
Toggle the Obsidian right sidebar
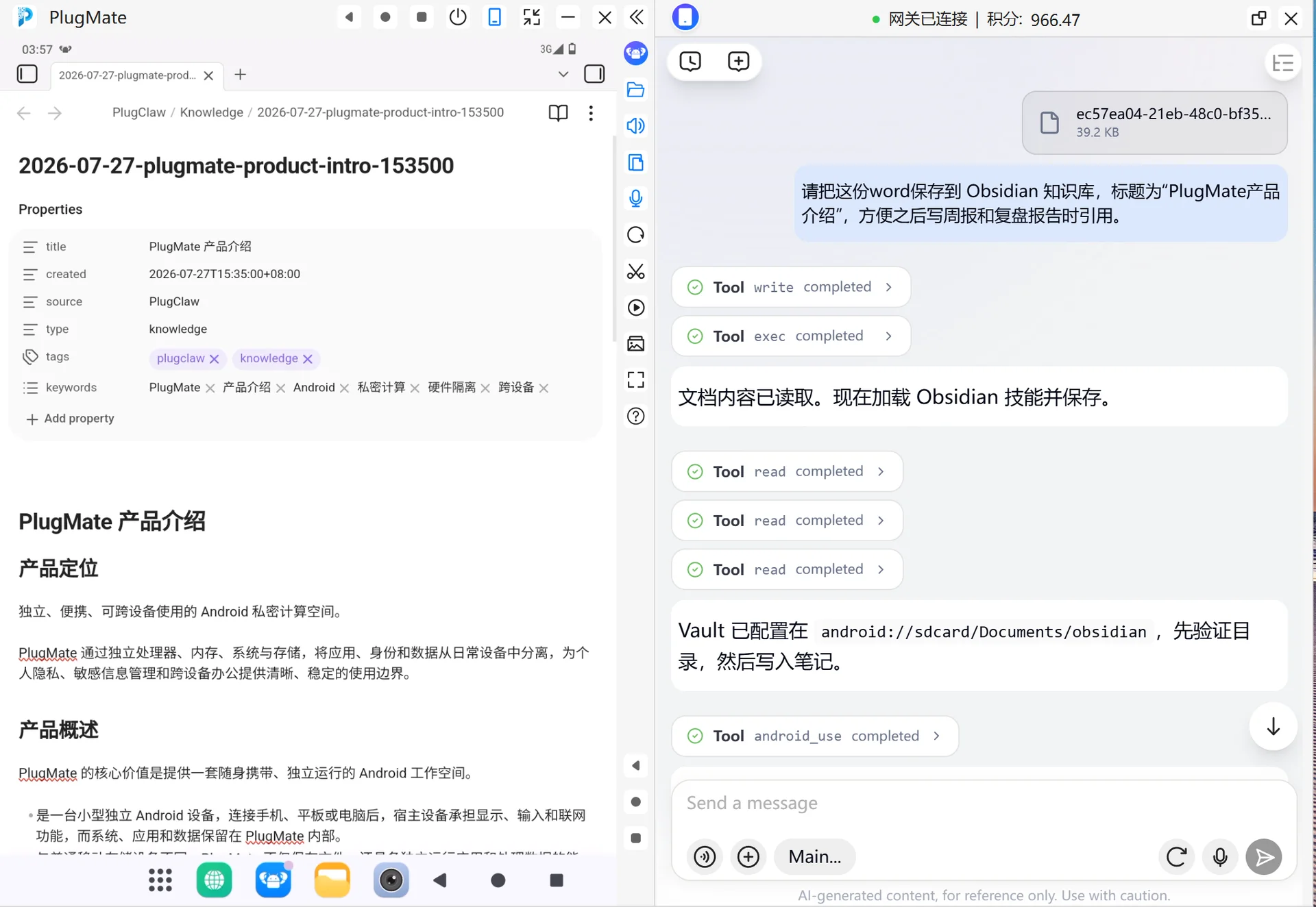[594, 74]
